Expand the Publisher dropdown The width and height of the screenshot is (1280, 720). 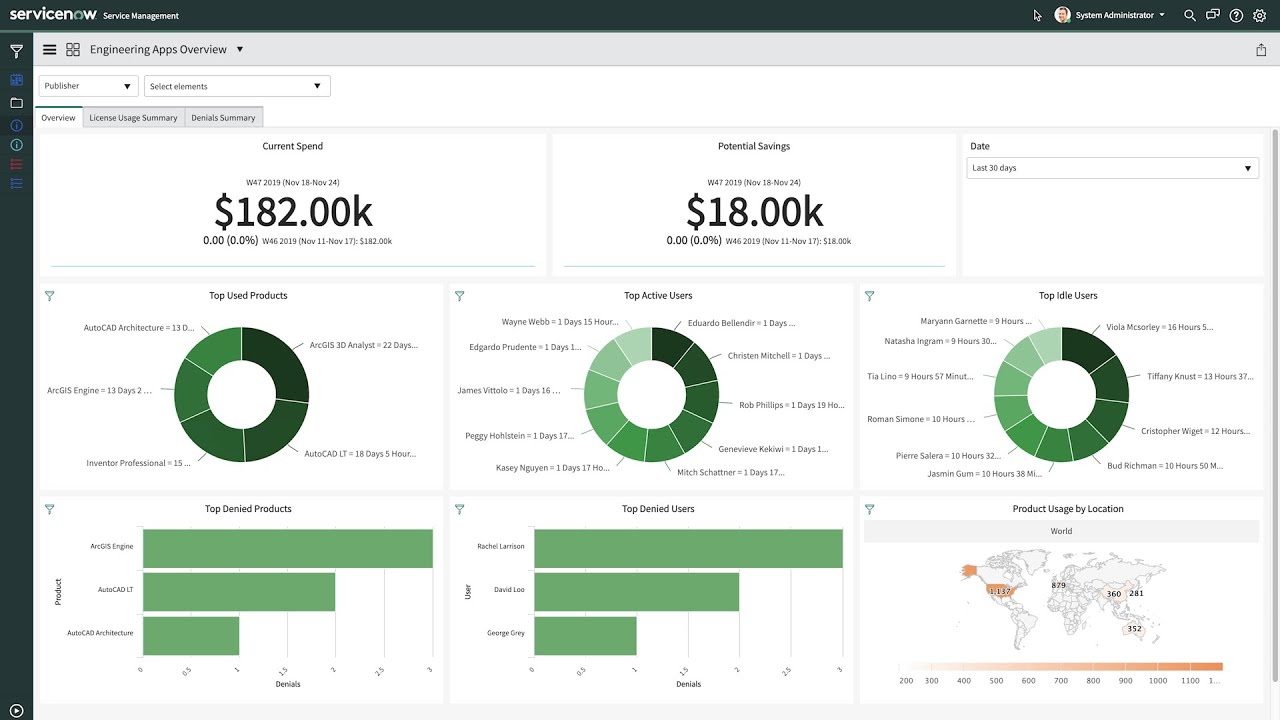[x=88, y=86]
